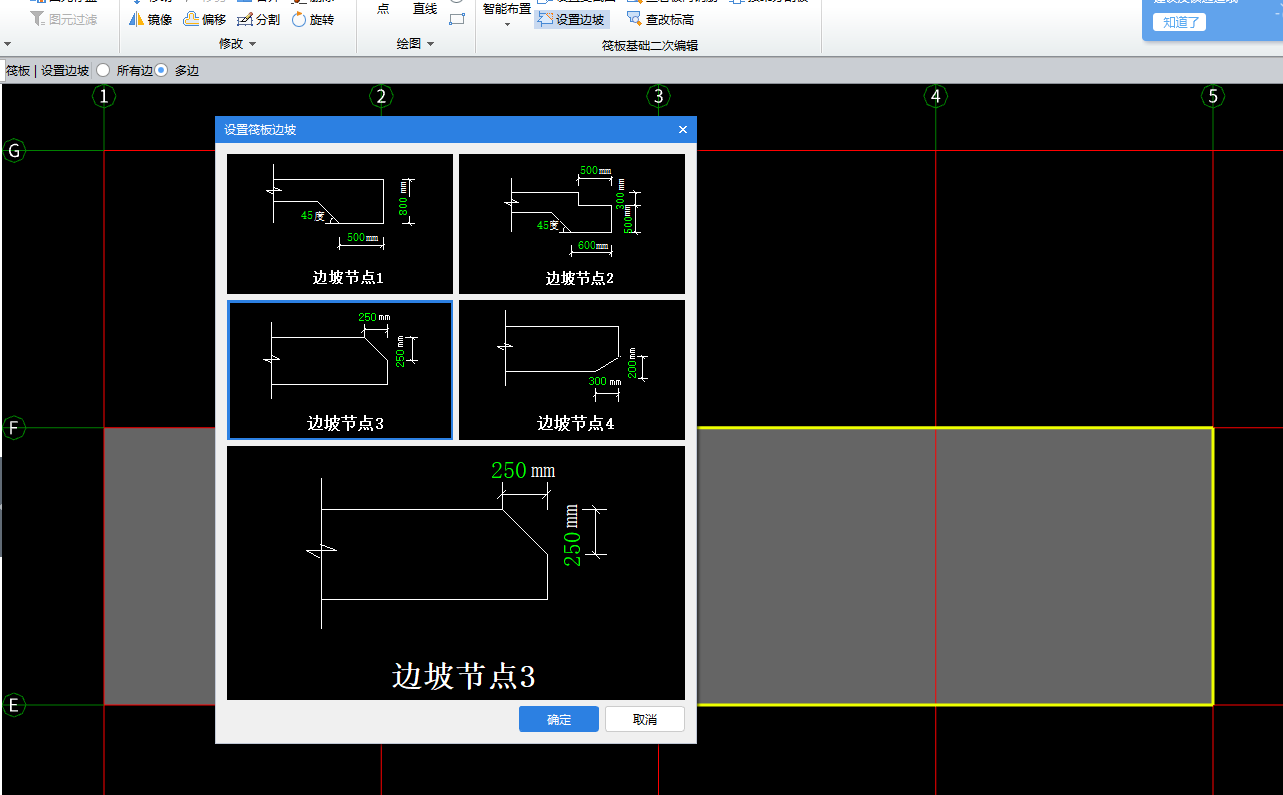Click axis bubble 3 at top
1283x795 pixels.
click(x=658, y=96)
